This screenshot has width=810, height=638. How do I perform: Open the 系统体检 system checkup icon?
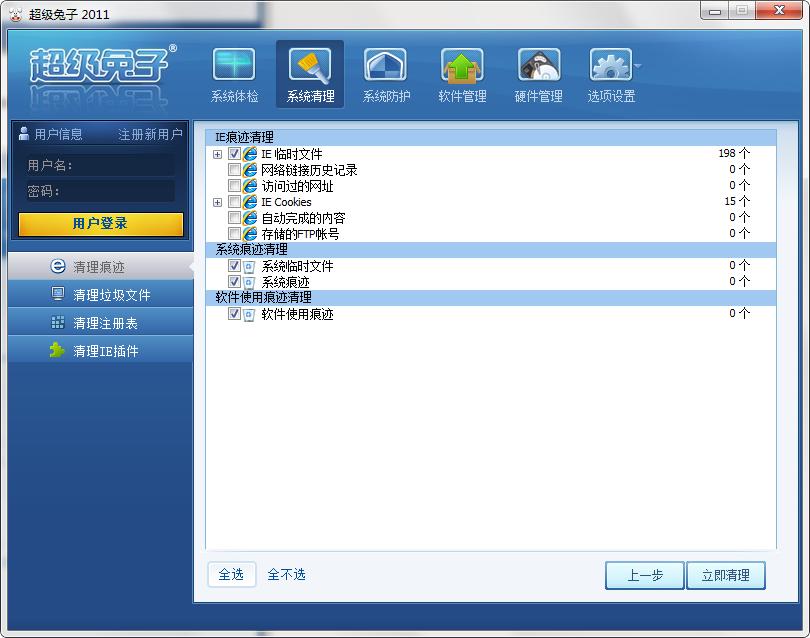tap(234, 65)
